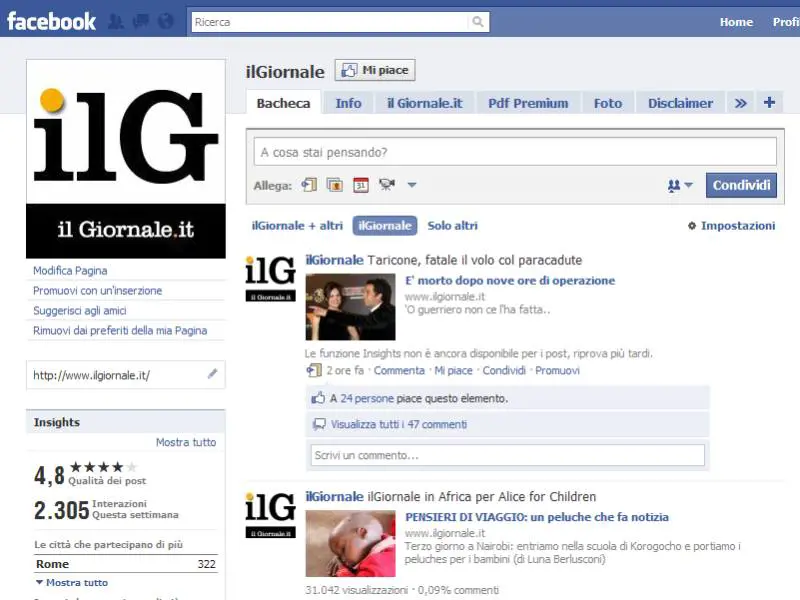Expand more attachment options arrow
Image resolution: width=800 pixels, height=600 pixels.
[x=412, y=185]
